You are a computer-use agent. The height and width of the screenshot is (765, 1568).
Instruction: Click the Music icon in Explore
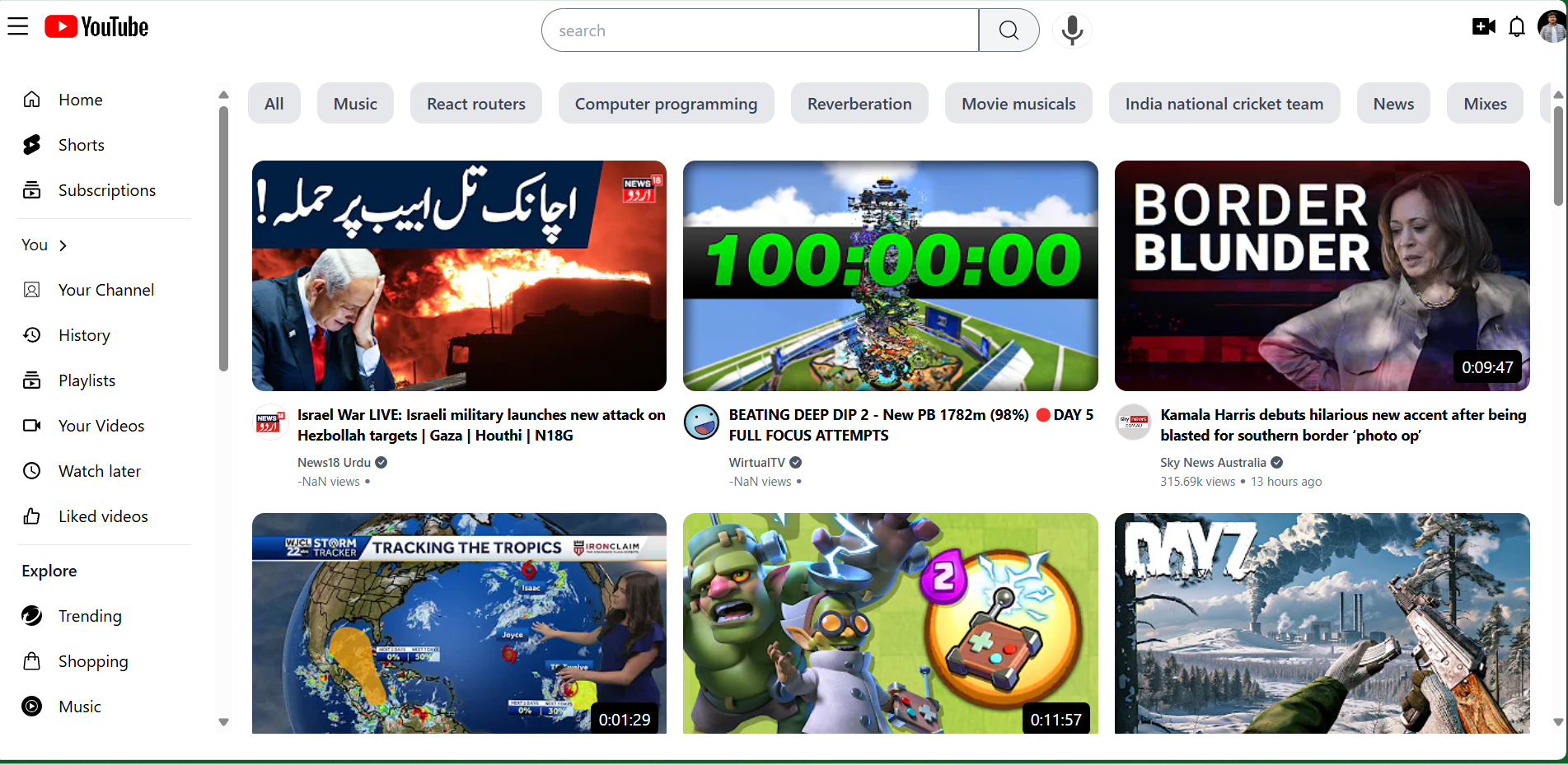coord(31,707)
